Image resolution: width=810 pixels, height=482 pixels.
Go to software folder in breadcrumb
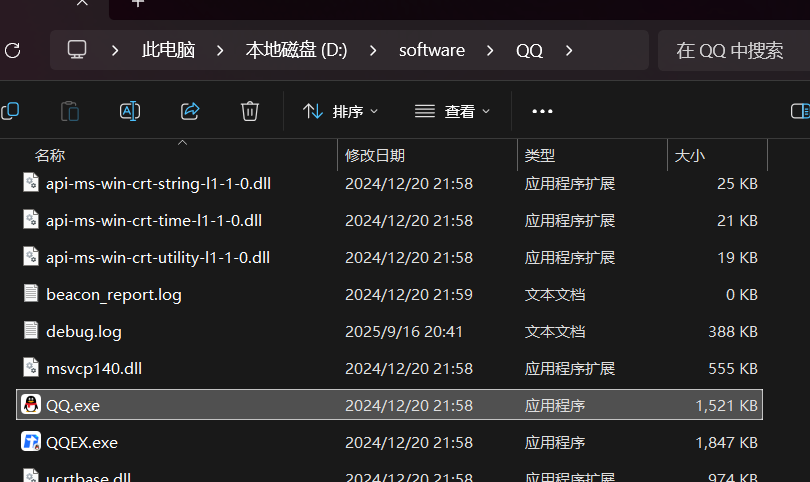432,50
